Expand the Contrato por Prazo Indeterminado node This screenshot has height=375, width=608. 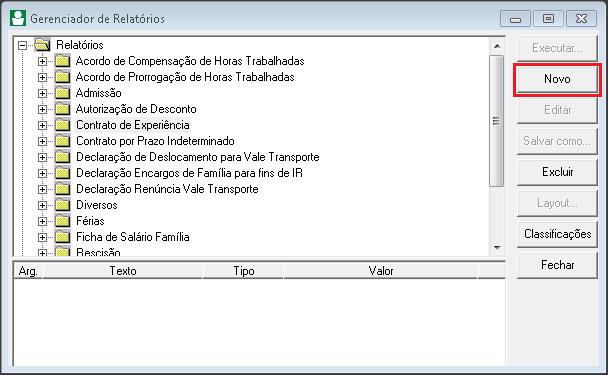42,141
